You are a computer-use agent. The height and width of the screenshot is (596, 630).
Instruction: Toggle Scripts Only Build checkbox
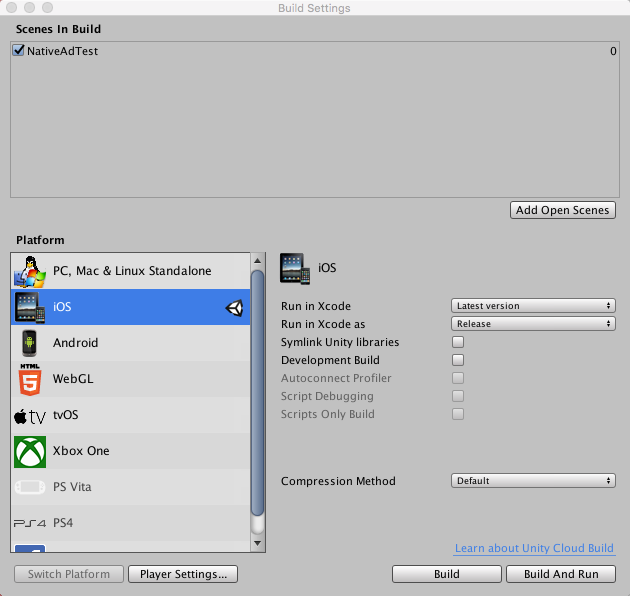(x=458, y=414)
